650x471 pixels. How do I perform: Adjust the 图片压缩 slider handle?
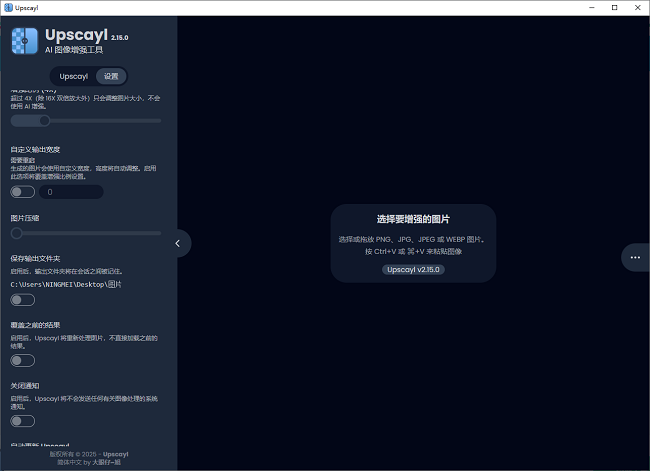(17, 233)
